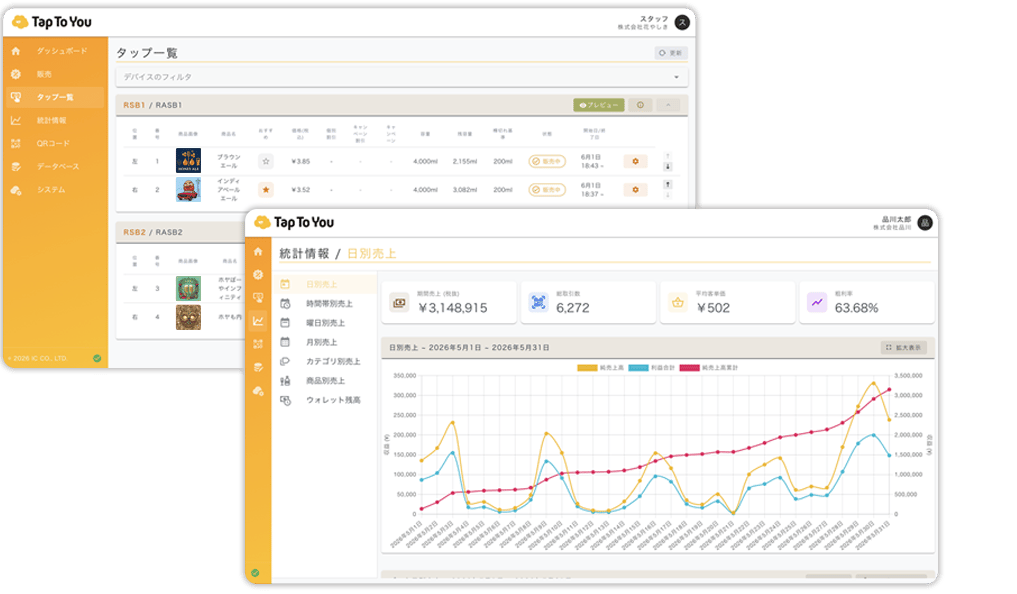1017x594 pixels.
Task: Click system cloud icon in front window sidebar
Action: [x=258, y=391]
